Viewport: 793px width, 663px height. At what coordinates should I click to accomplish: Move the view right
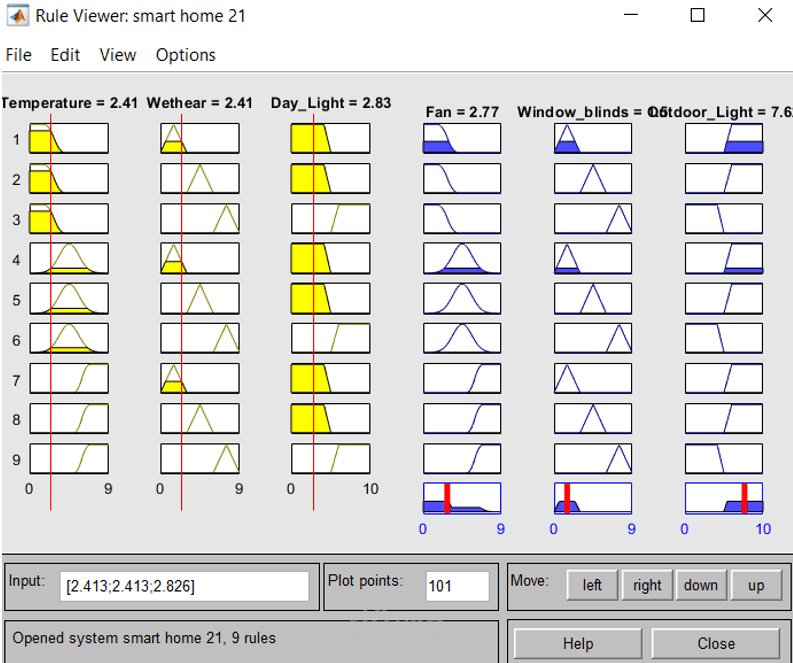(647, 585)
